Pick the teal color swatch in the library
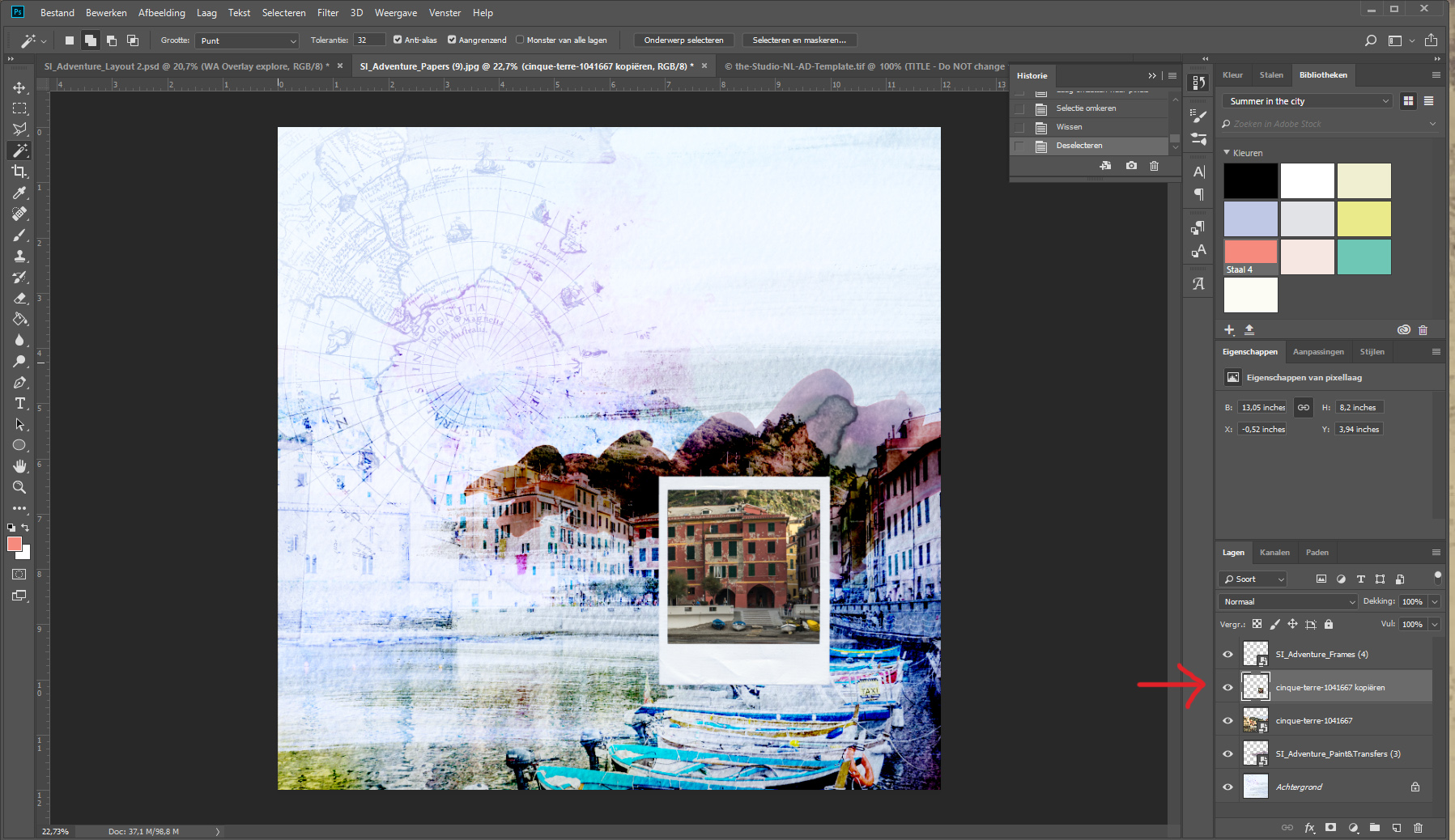The height and width of the screenshot is (840, 1455). point(1364,257)
